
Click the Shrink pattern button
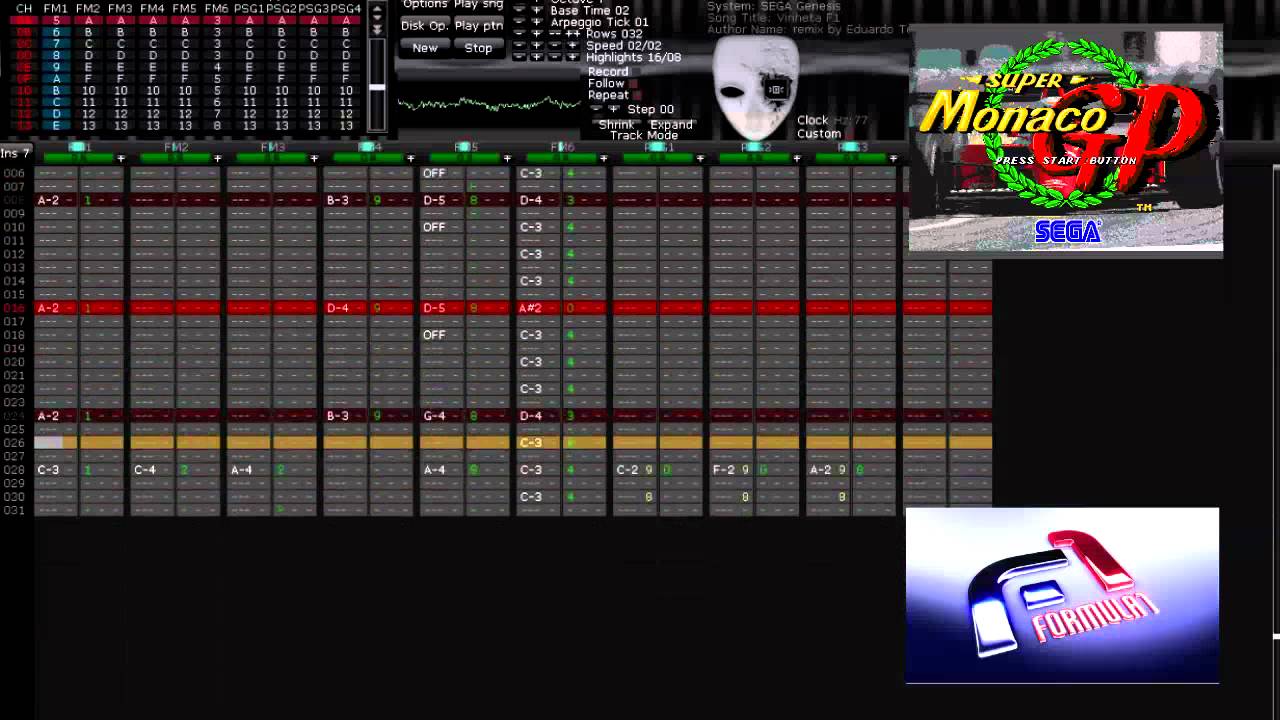(616, 124)
